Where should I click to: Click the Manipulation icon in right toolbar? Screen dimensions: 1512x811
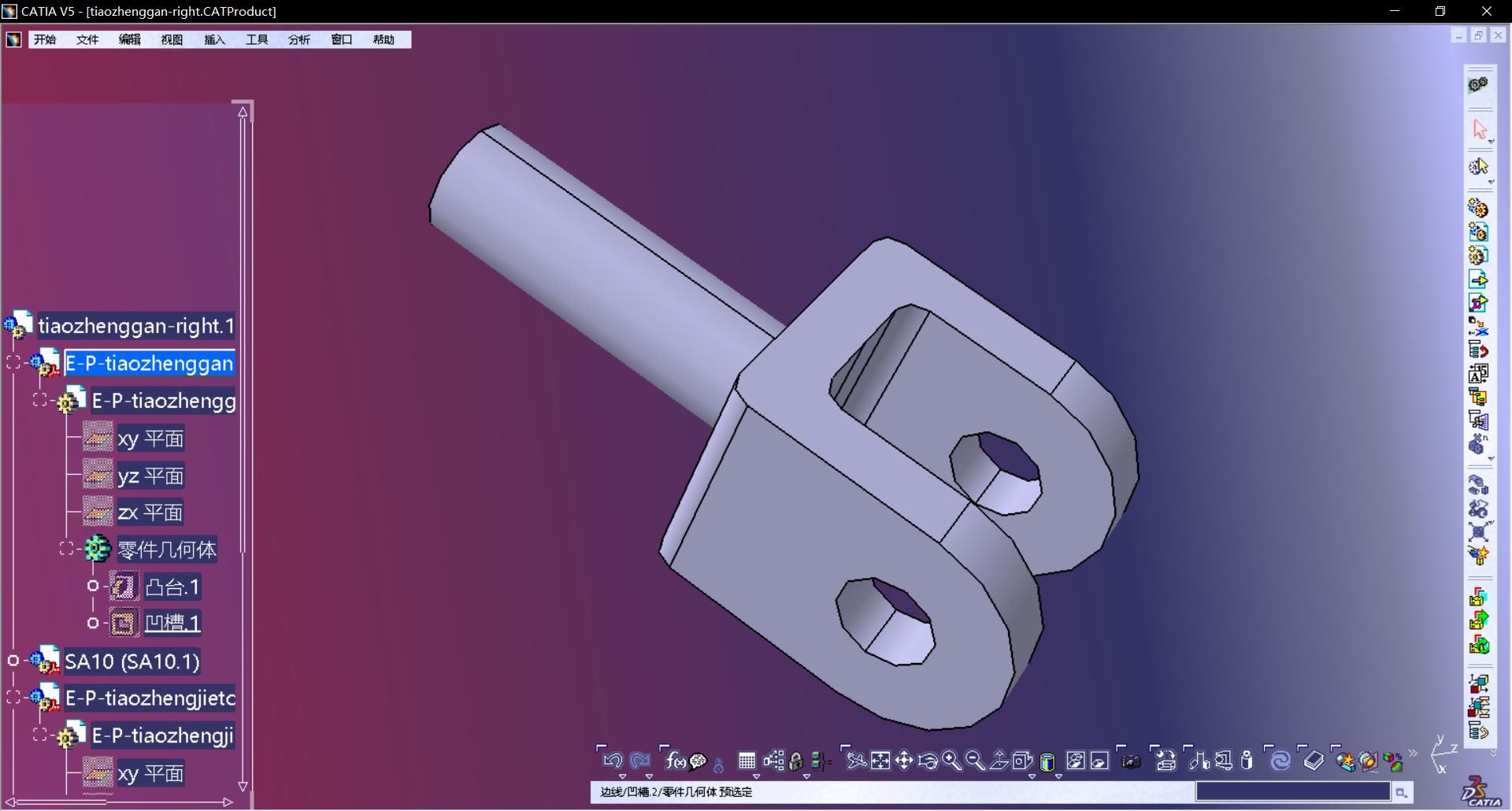click(x=1478, y=486)
